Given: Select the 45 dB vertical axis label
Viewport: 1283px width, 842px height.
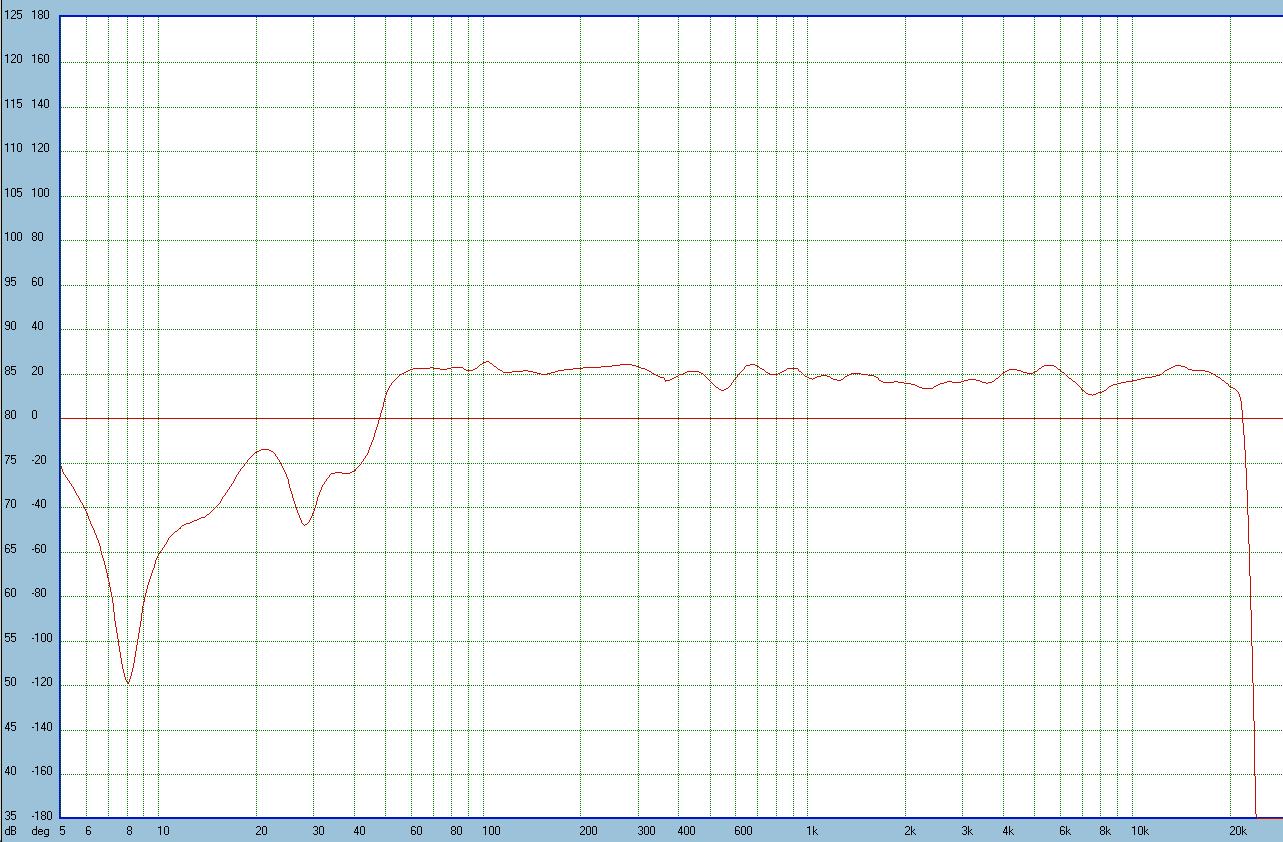Looking at the screenshot, I should point(11,727).
